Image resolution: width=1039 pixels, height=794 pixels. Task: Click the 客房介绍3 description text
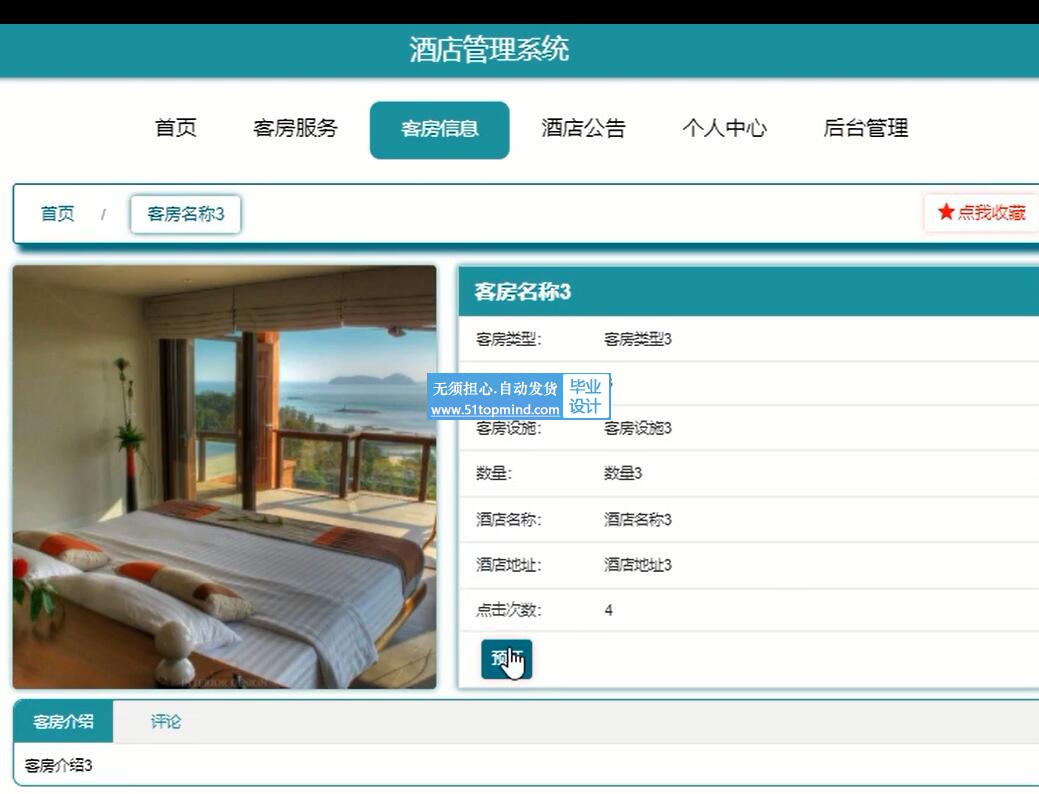59,766
